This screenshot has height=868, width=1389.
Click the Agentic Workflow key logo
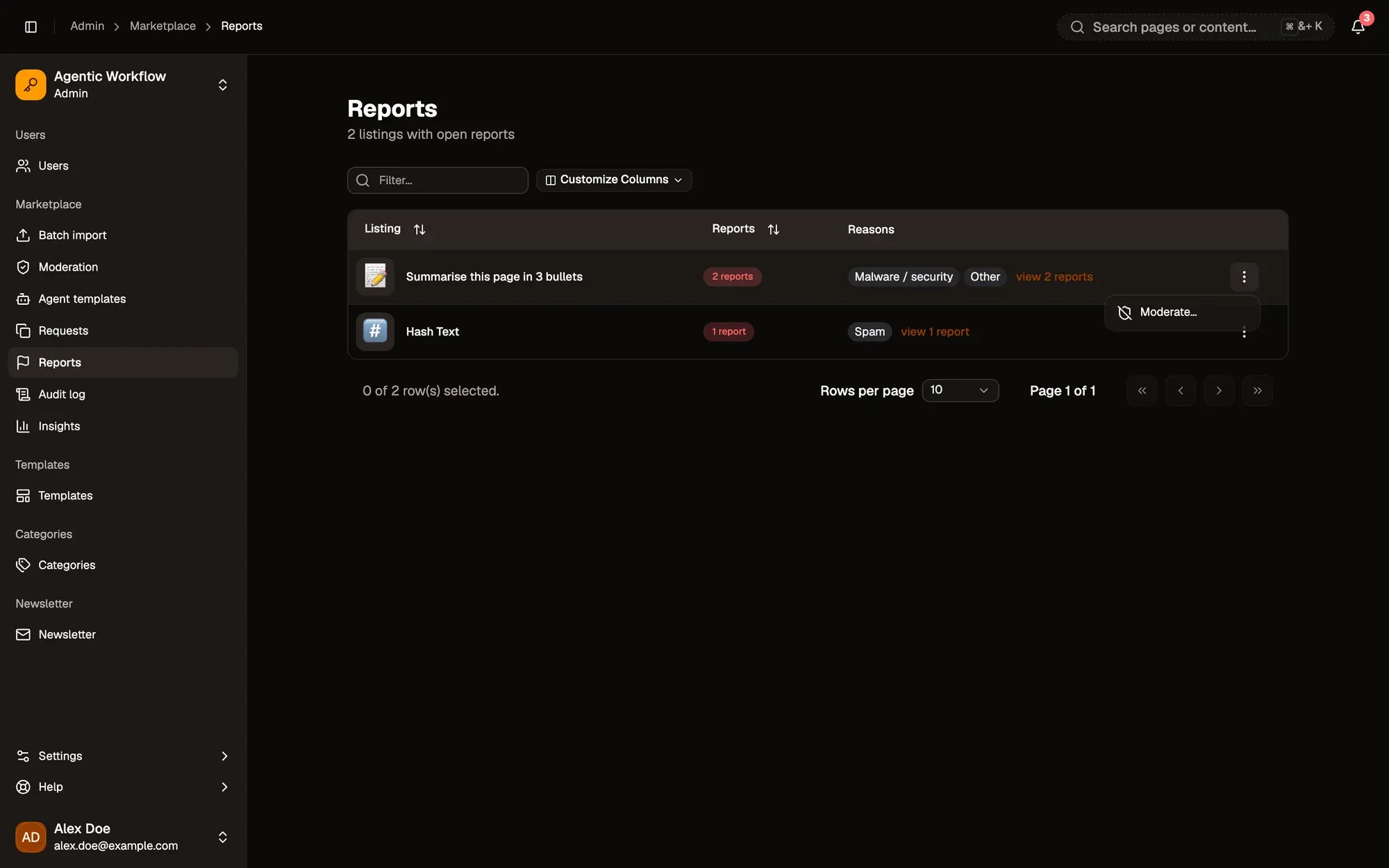[x=31, y=85]
